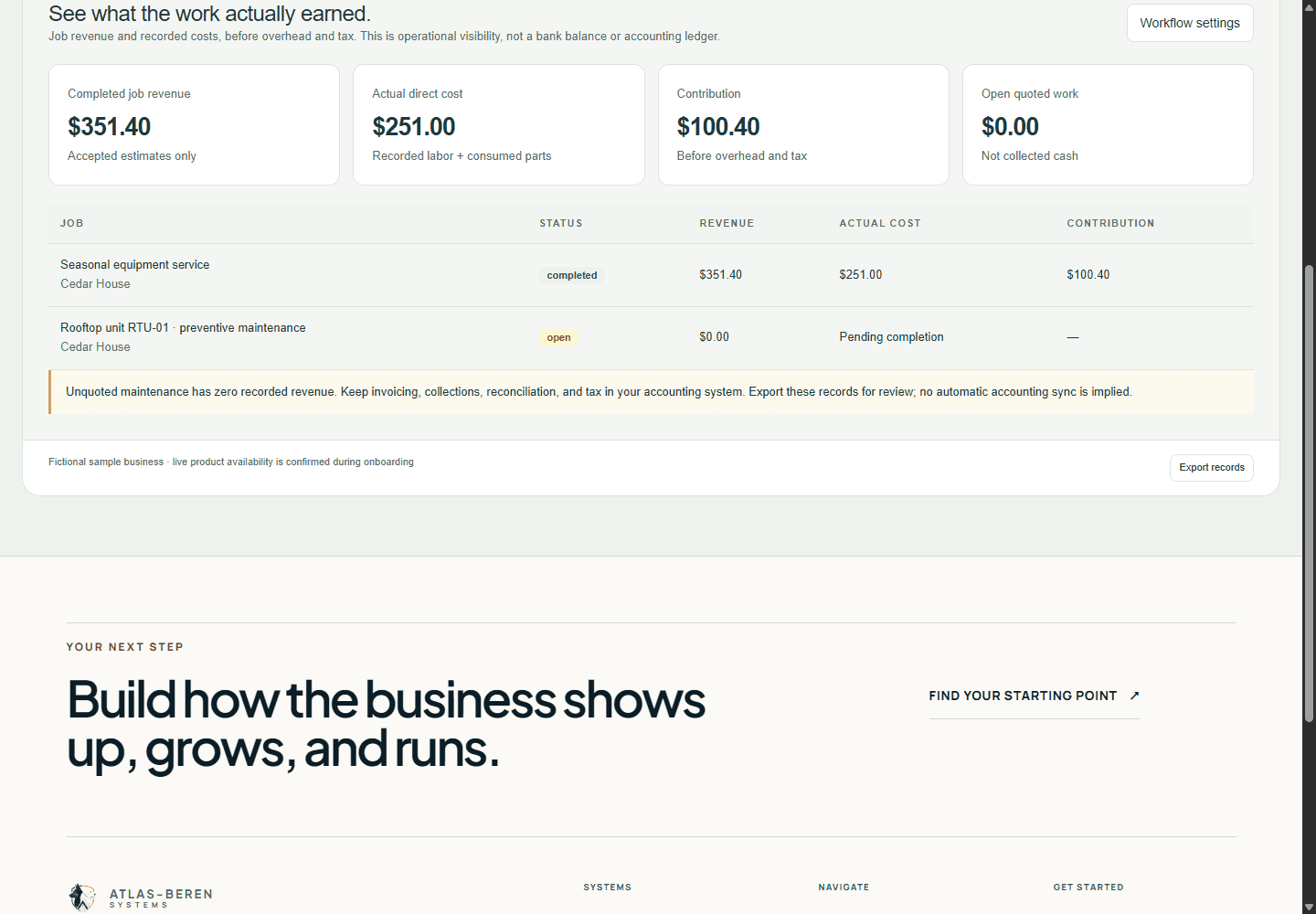Click the Seasonal equipment service job name
The image size is (1316, 914).
pos(134,264)
